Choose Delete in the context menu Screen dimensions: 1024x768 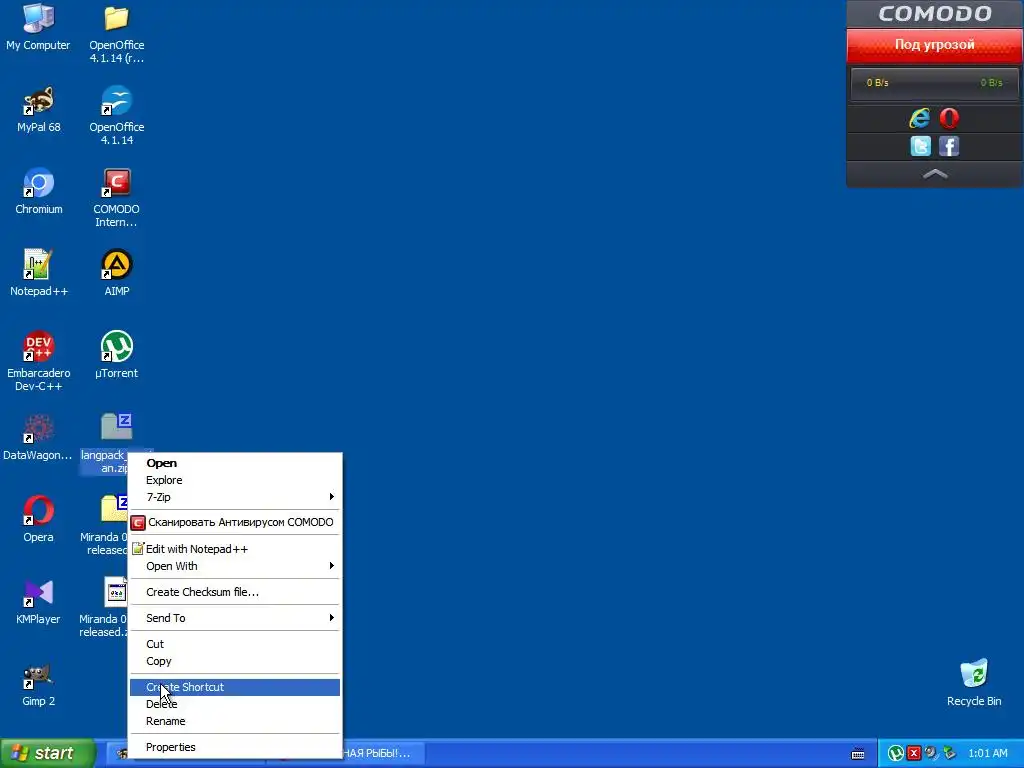(x=234, y=704)
